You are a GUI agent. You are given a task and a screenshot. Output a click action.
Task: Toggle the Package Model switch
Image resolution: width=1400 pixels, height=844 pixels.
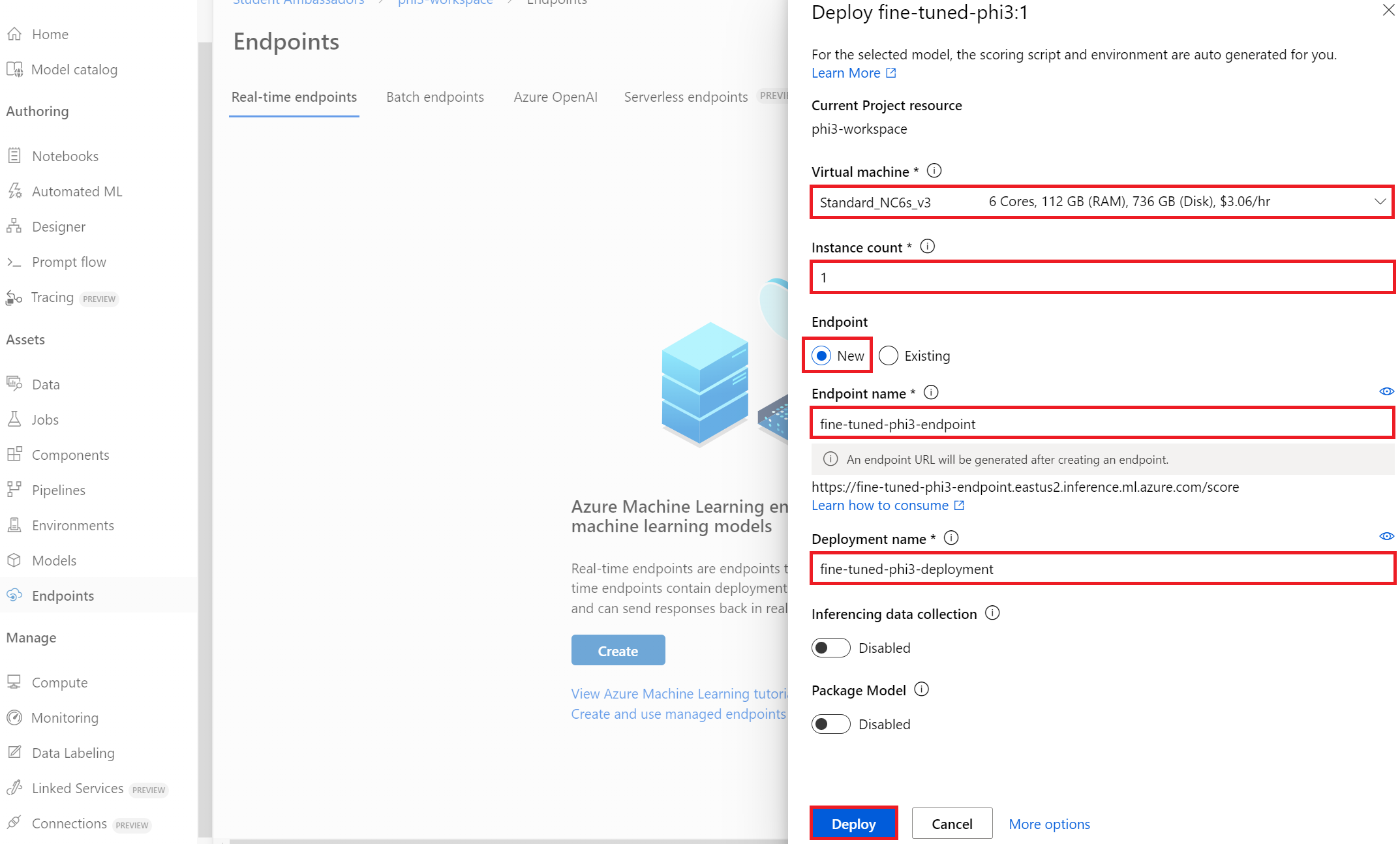(830, 724)
